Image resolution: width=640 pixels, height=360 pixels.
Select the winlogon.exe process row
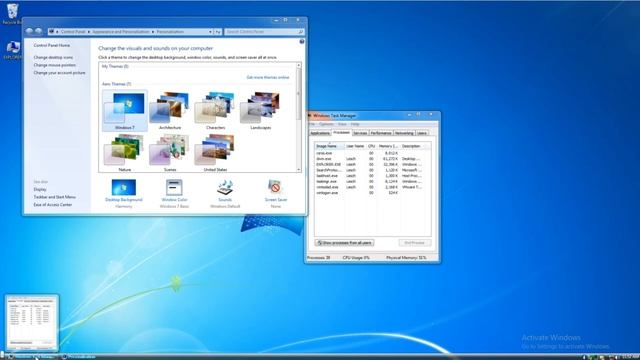click(372, 193)
